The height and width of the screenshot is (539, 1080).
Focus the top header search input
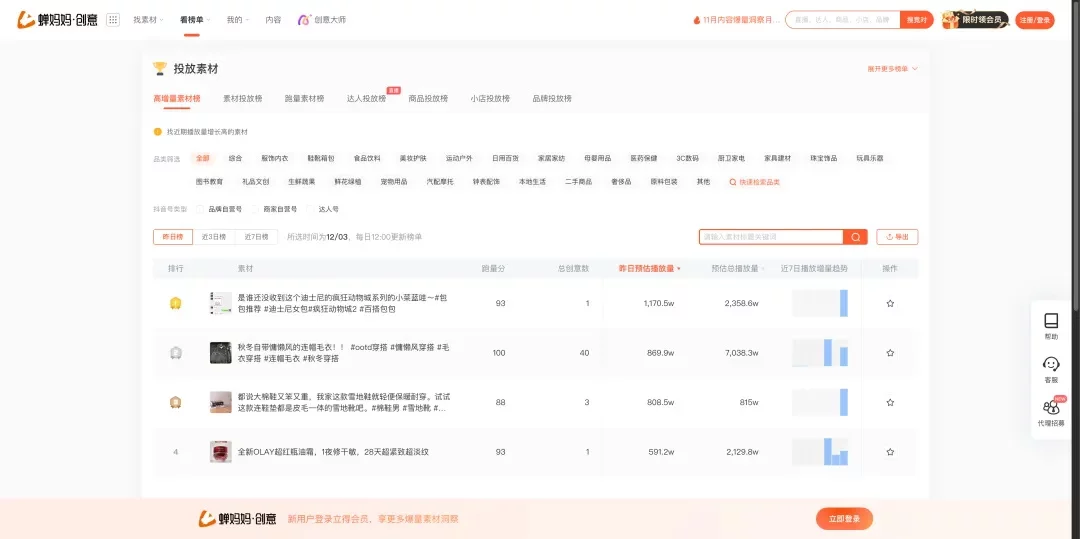(x=842, y=20)
